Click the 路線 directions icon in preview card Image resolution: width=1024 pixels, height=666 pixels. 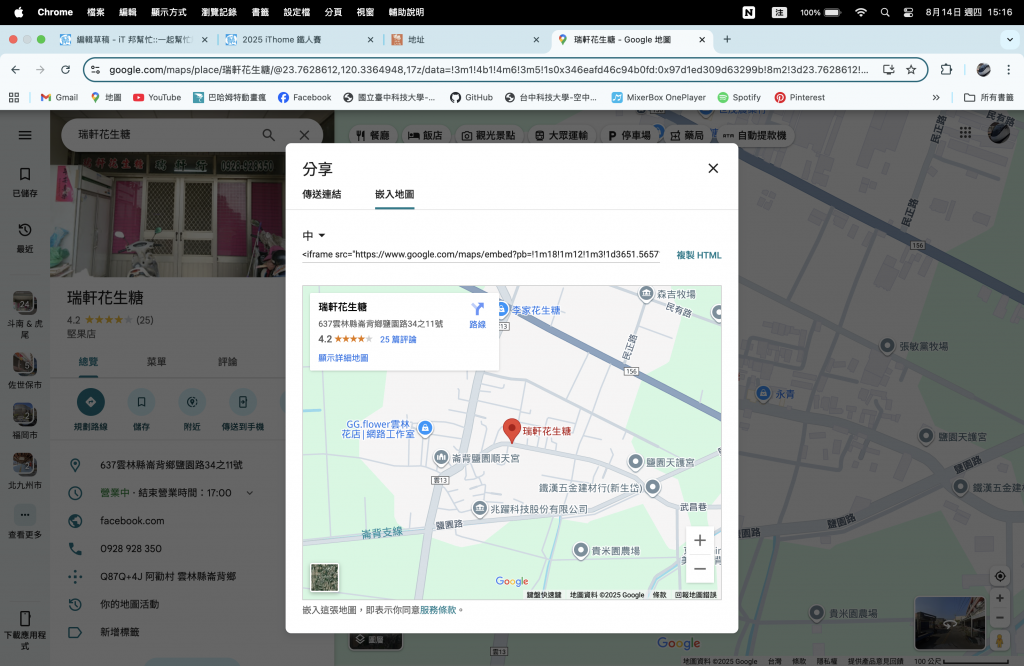pyautogui.click(x=477, y=315)
